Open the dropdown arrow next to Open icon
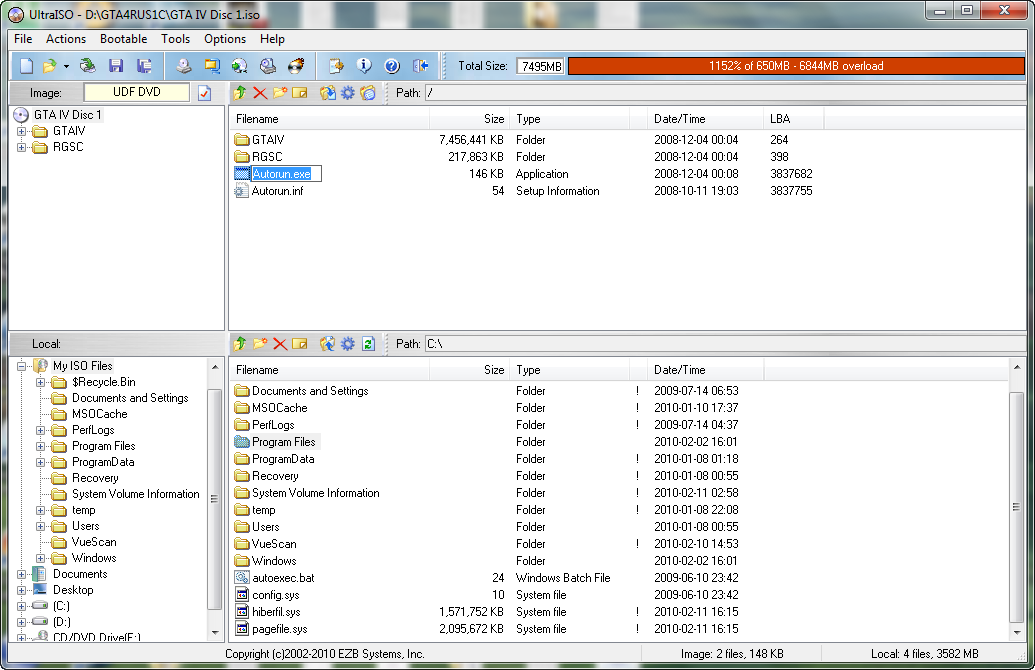 [66, 66]
